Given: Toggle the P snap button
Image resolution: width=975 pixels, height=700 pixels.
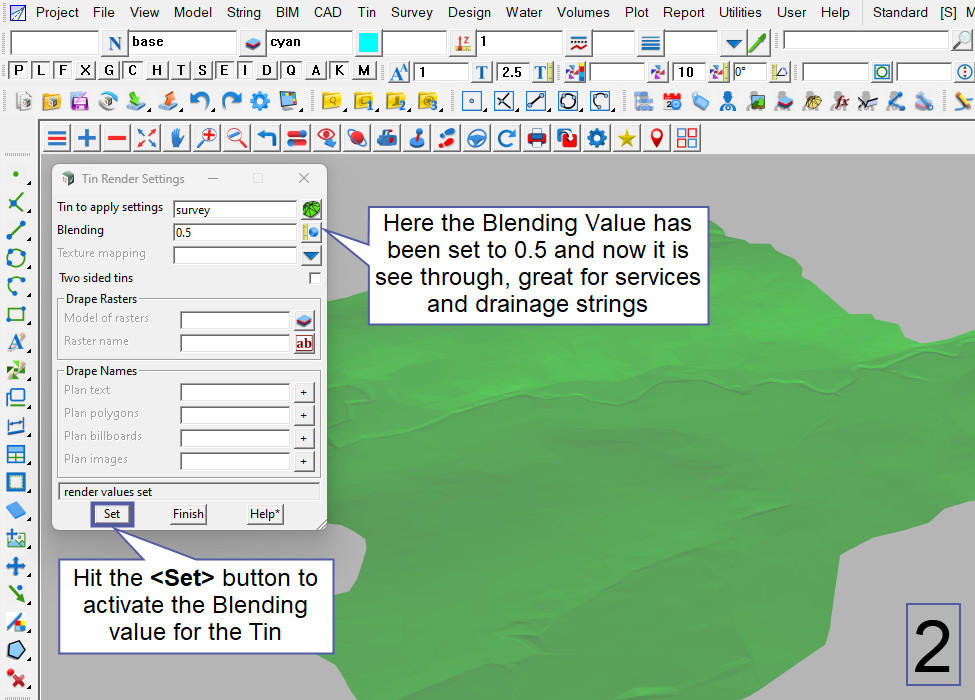Looking at the screenshot, I should (x=18, y=71).
